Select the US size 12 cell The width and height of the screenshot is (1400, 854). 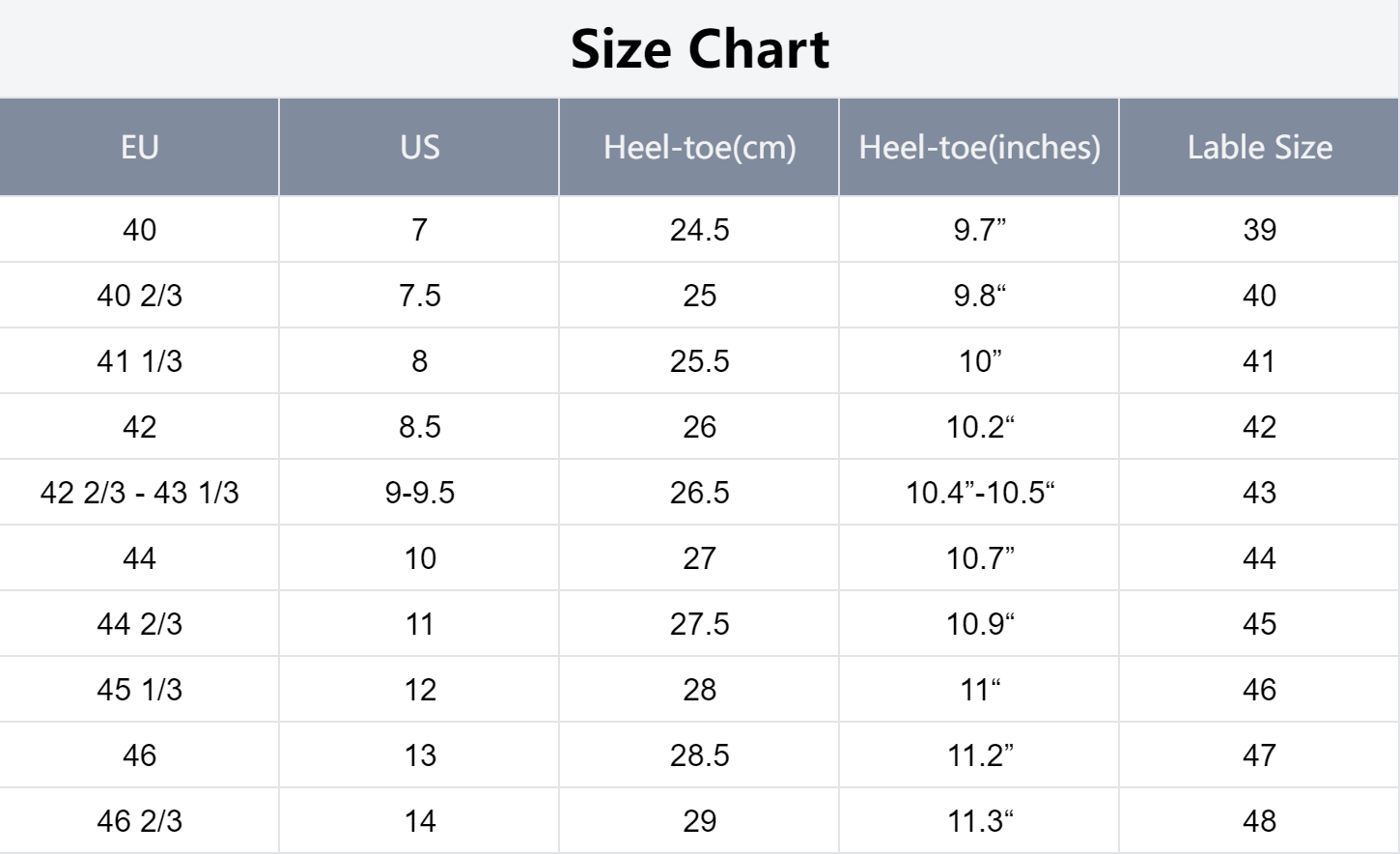(x=419, y=689)
